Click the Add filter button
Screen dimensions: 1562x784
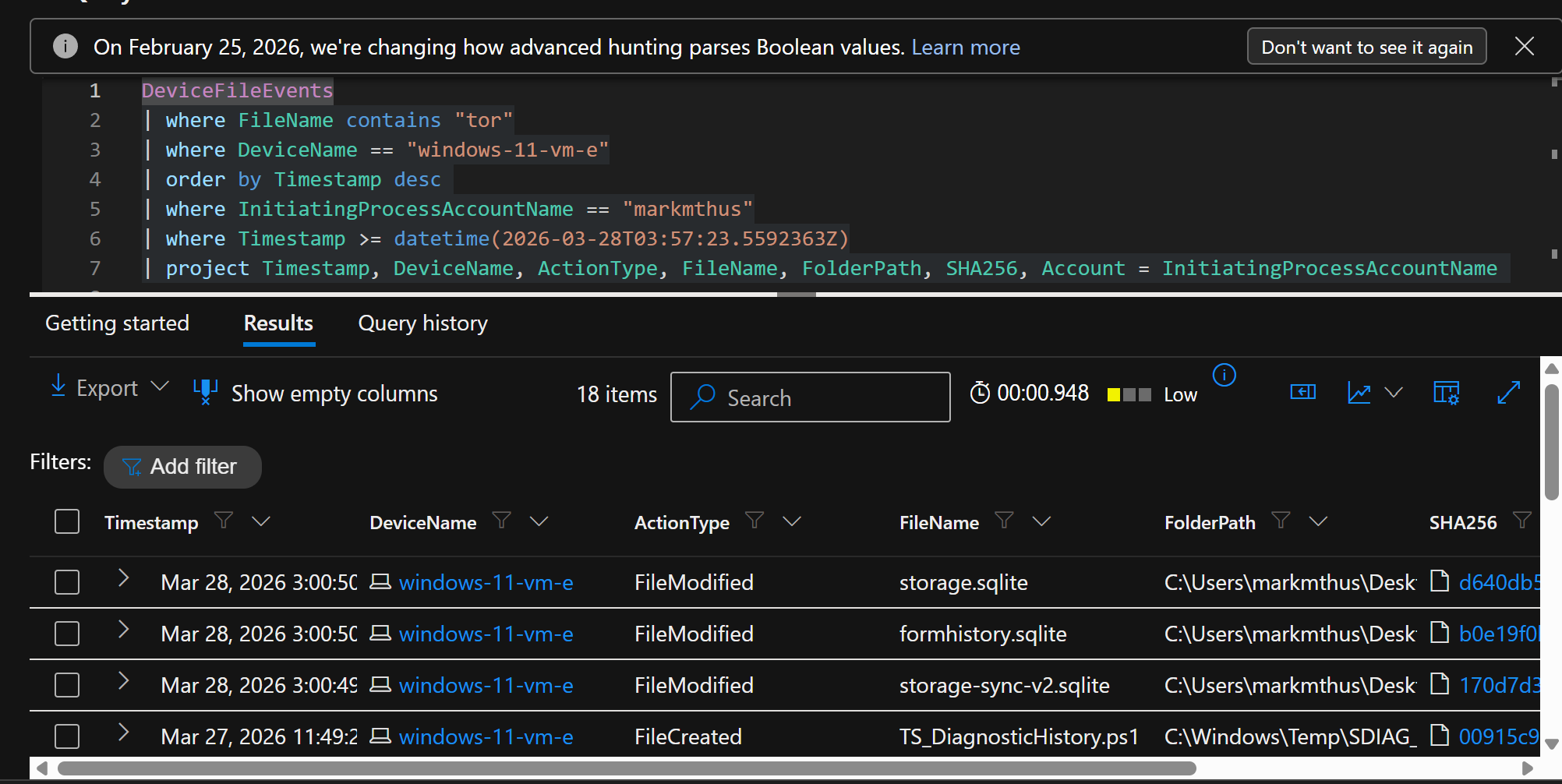182,467
